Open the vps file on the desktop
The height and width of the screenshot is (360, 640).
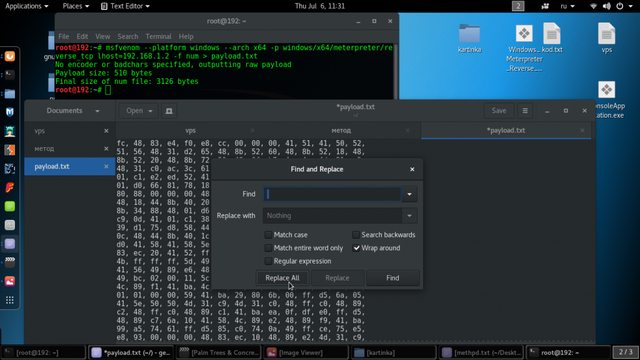[x=607, y=38]
